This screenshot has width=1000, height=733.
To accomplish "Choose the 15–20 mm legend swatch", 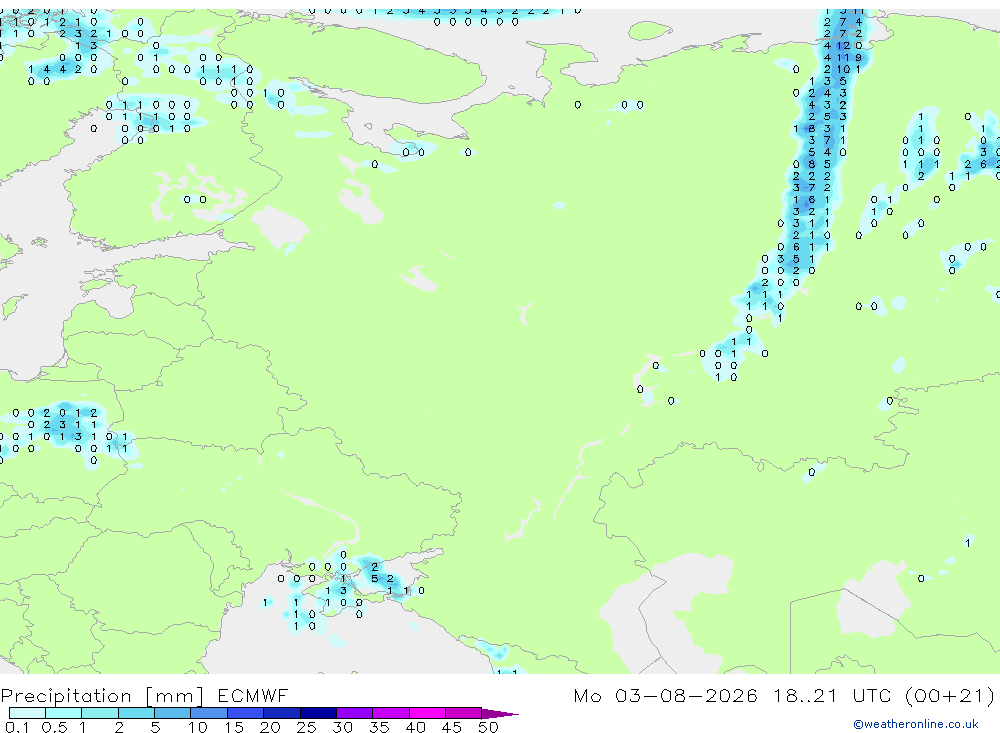I will (x=245, y=713).
